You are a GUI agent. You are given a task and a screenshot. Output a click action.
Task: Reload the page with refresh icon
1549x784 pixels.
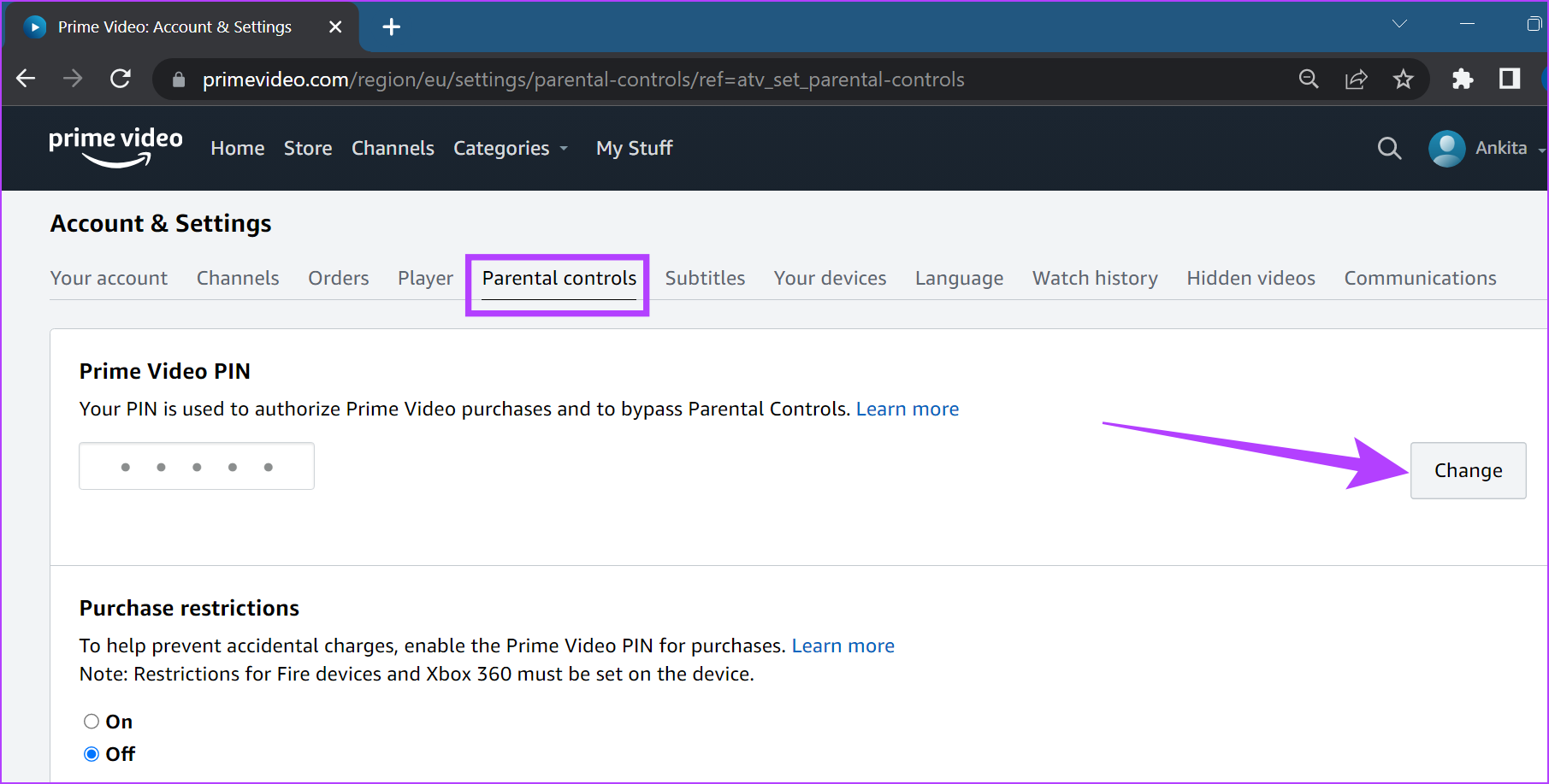(x=121, y=79)
